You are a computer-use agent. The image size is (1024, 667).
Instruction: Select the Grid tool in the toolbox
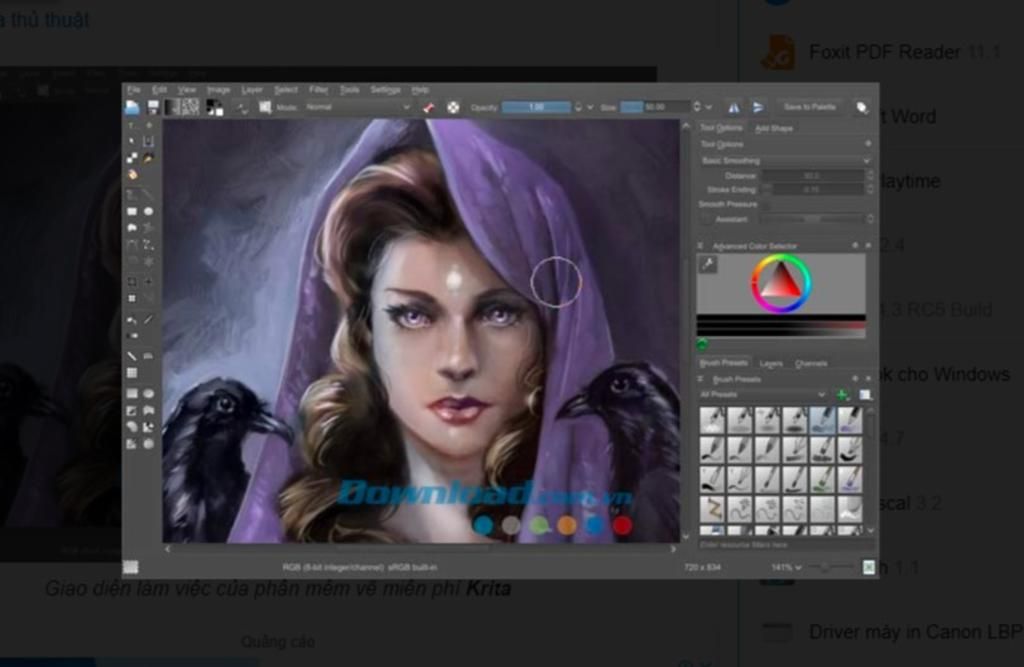tap(132, 372)
